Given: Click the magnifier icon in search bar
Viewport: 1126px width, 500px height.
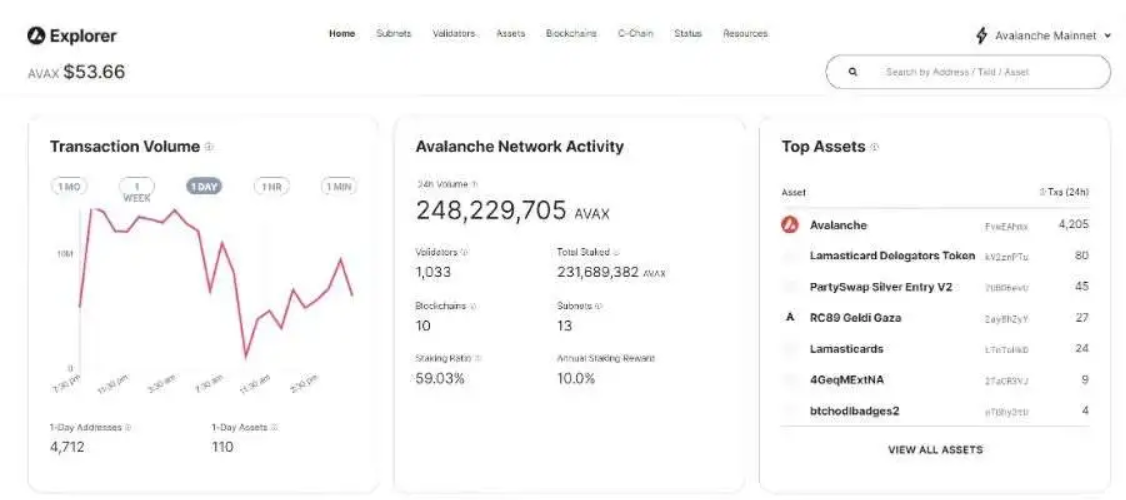Looking at the screenshot, I should pos(852,72).
